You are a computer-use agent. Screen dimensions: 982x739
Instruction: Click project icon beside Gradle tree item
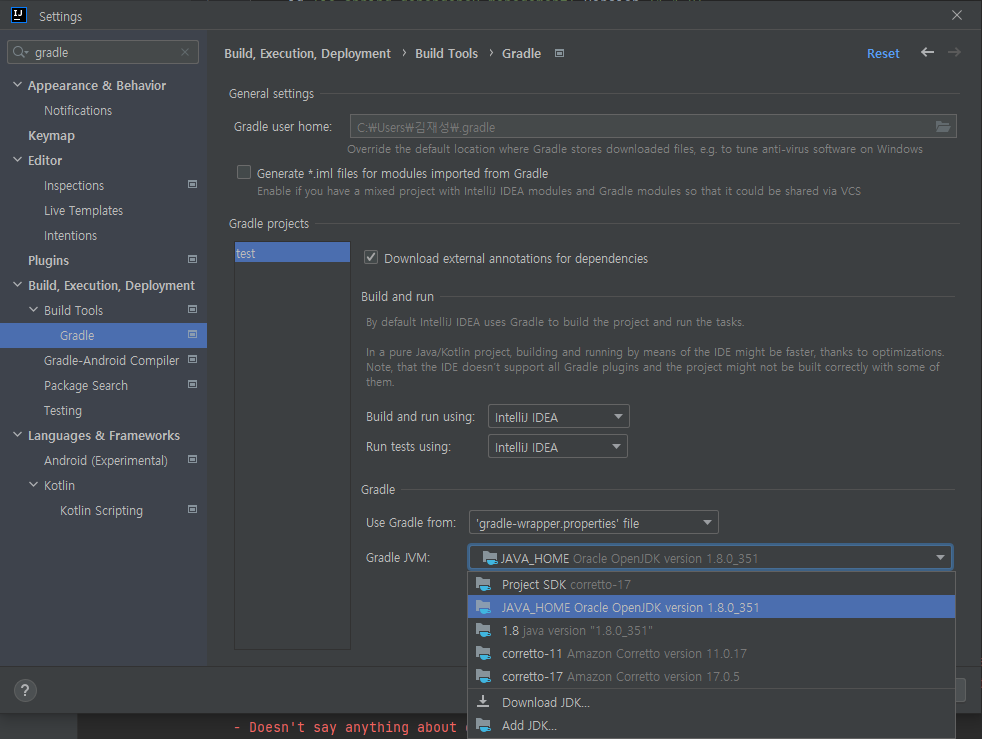point(192,334)
